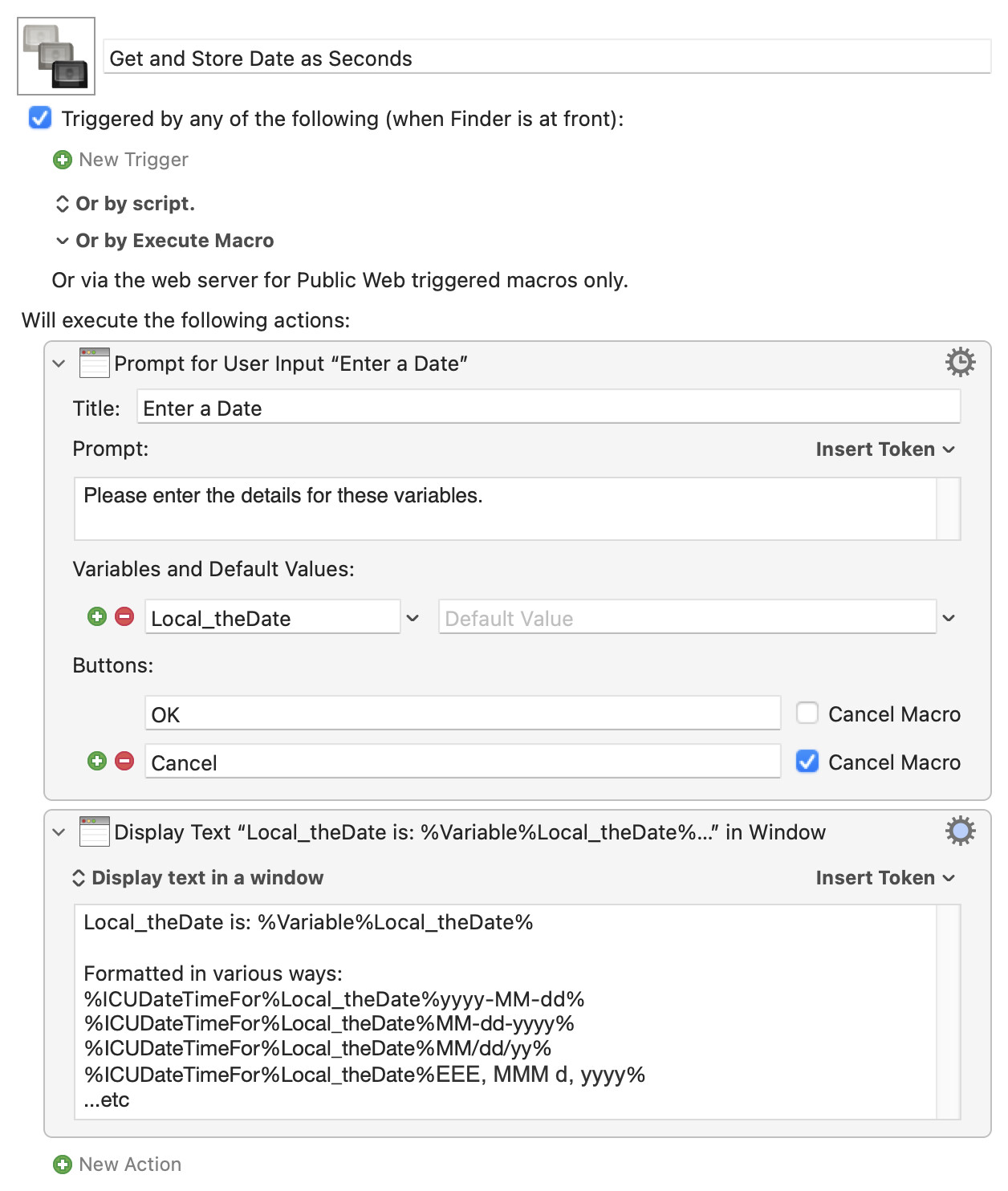Image resolution: width=1008 pixels, height=1191 pixels.
Task: Remove Local_theDate variable with red minus icon
Action: click(124, 616)
